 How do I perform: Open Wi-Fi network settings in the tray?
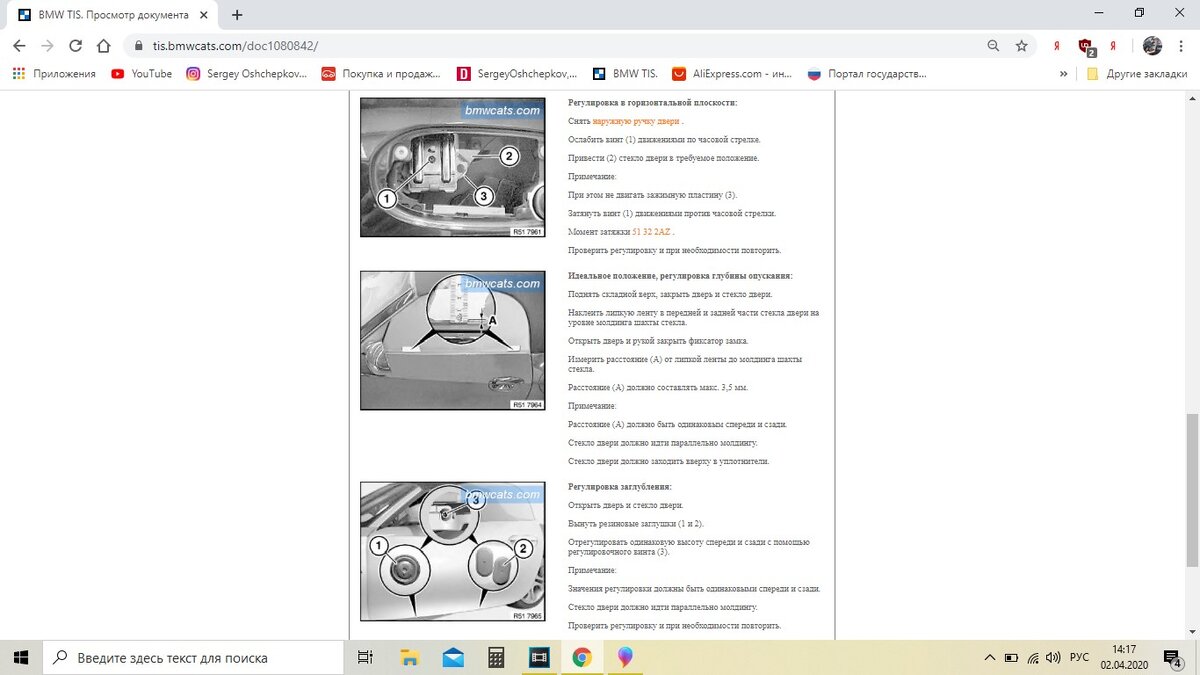coord(1031,657)
